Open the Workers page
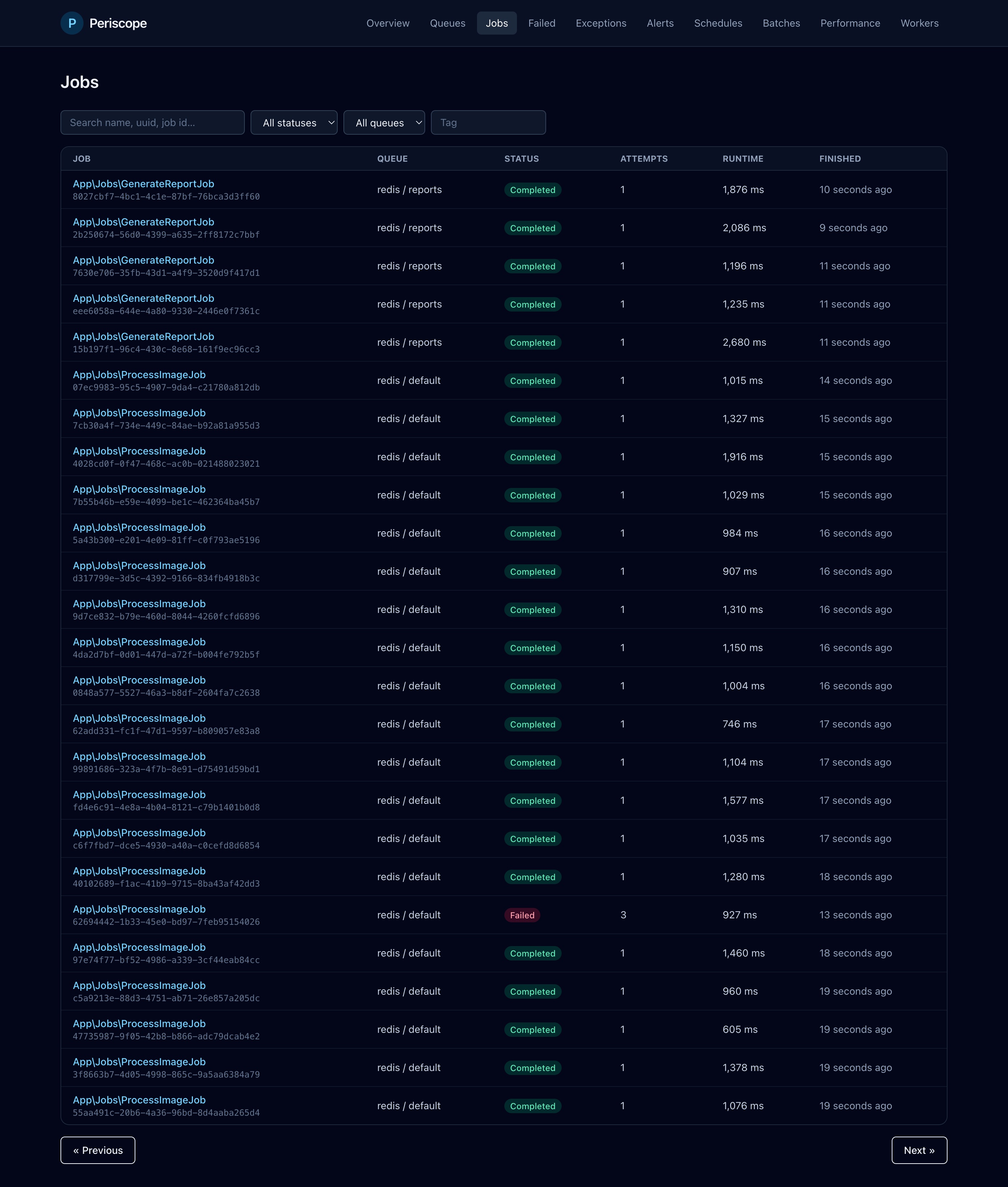The width and height of the screenshot is (1008, 1187). click(919, 23)
